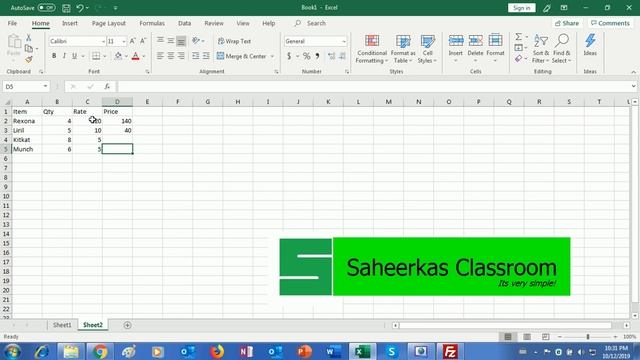Screen dimensions: 640x360
Task: Apply the red Font Color swatch
Action: coord(136,56)
